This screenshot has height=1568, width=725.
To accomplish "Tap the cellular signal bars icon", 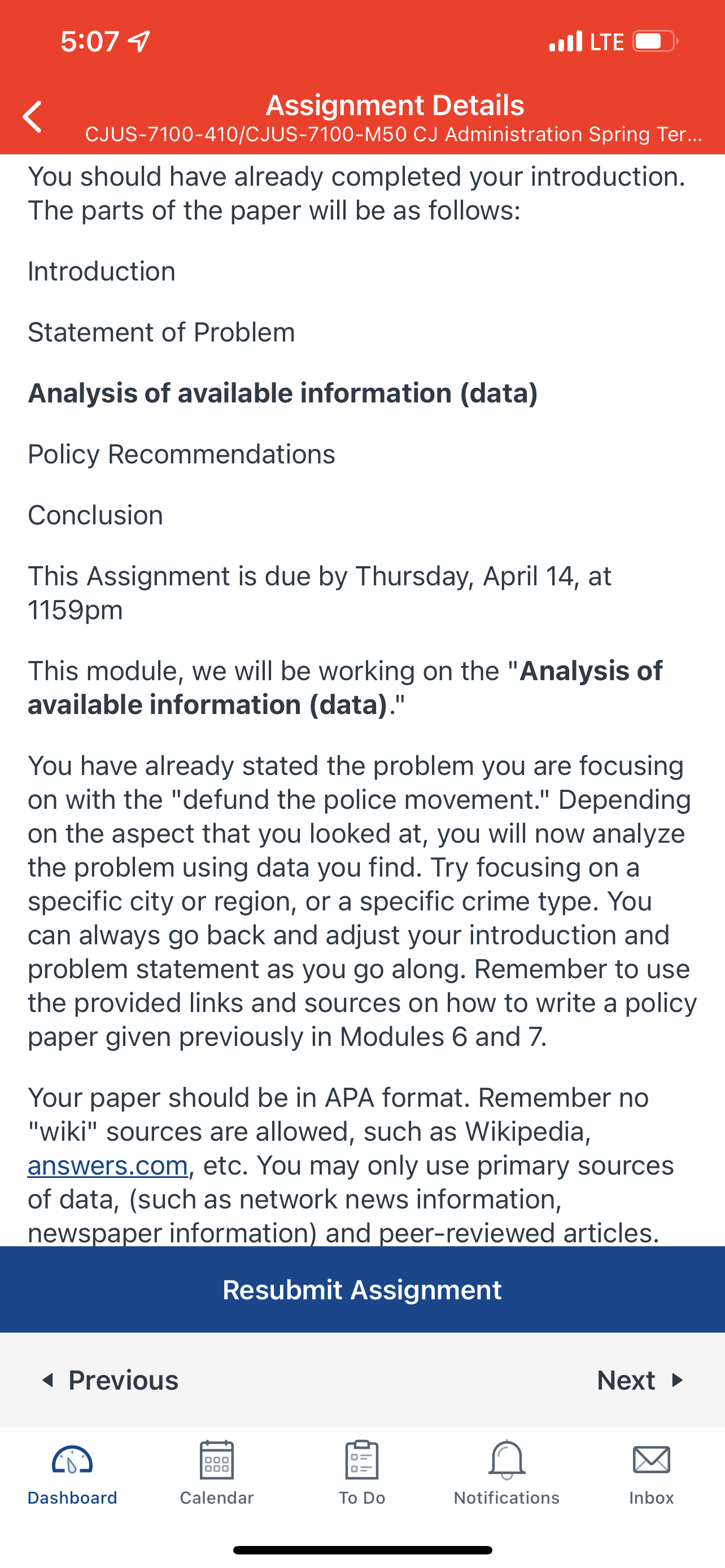I will [566, 41].
